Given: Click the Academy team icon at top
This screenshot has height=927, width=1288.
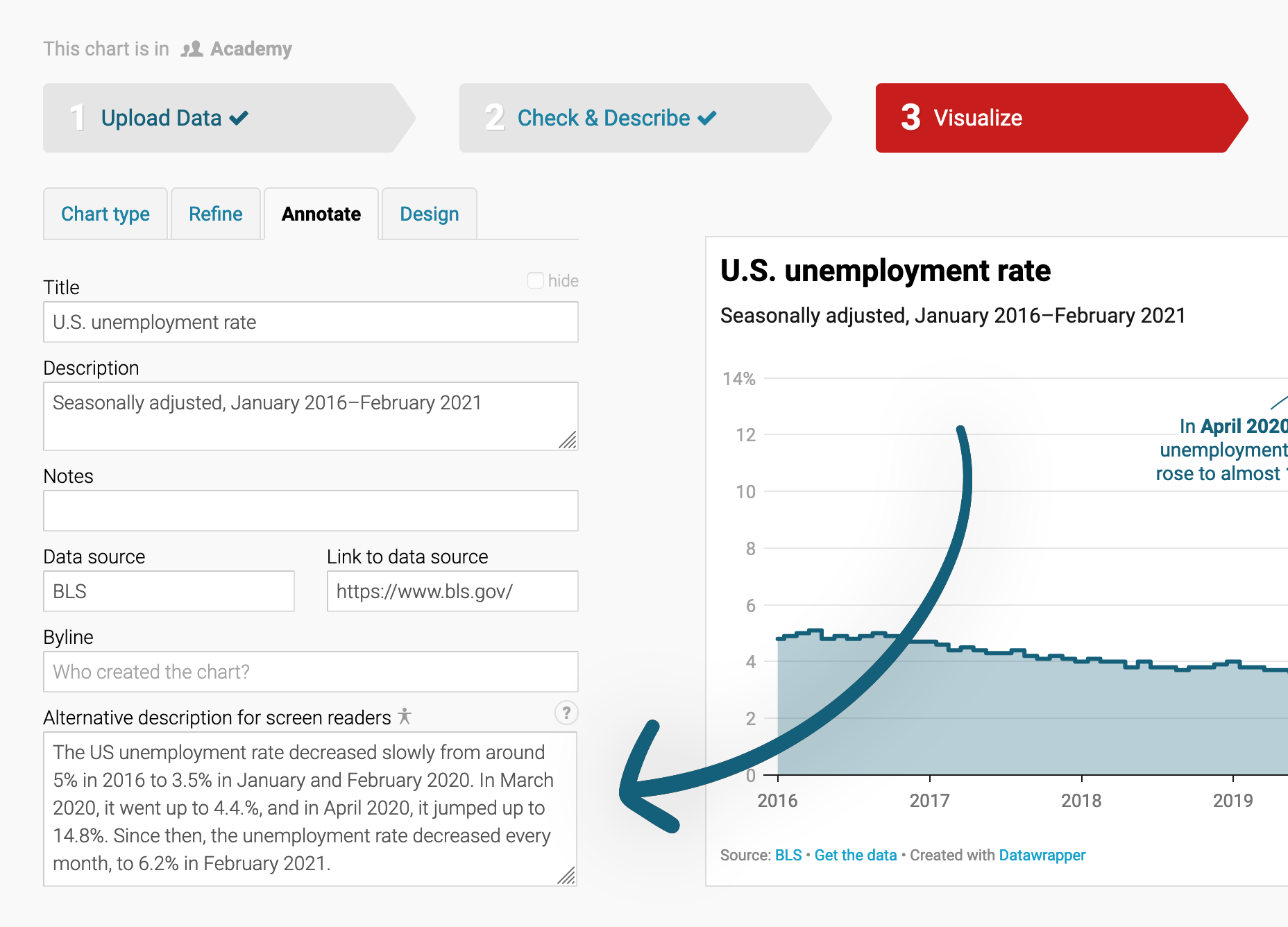Looking at the screenshot, I should click(x=192, y=49).
